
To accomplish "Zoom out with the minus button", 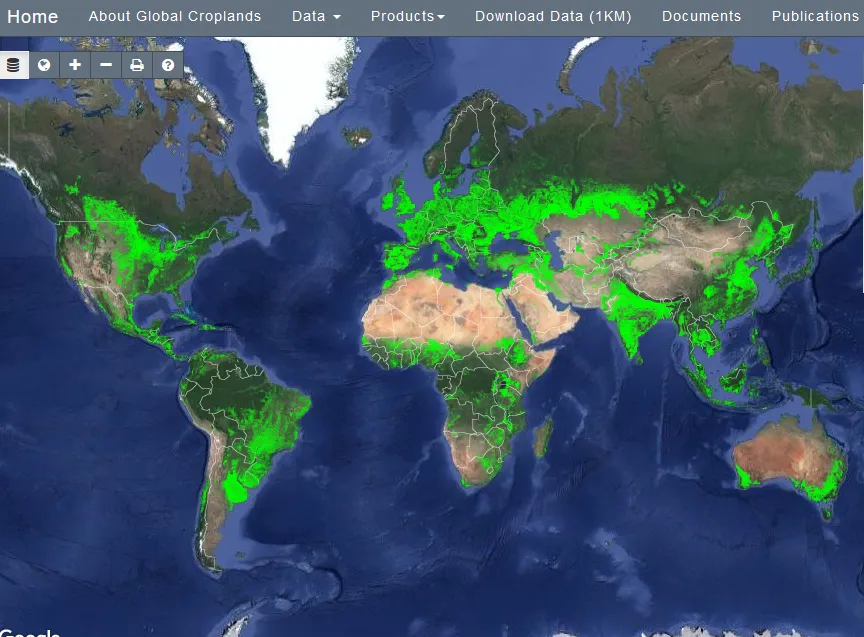I will 106,65.
